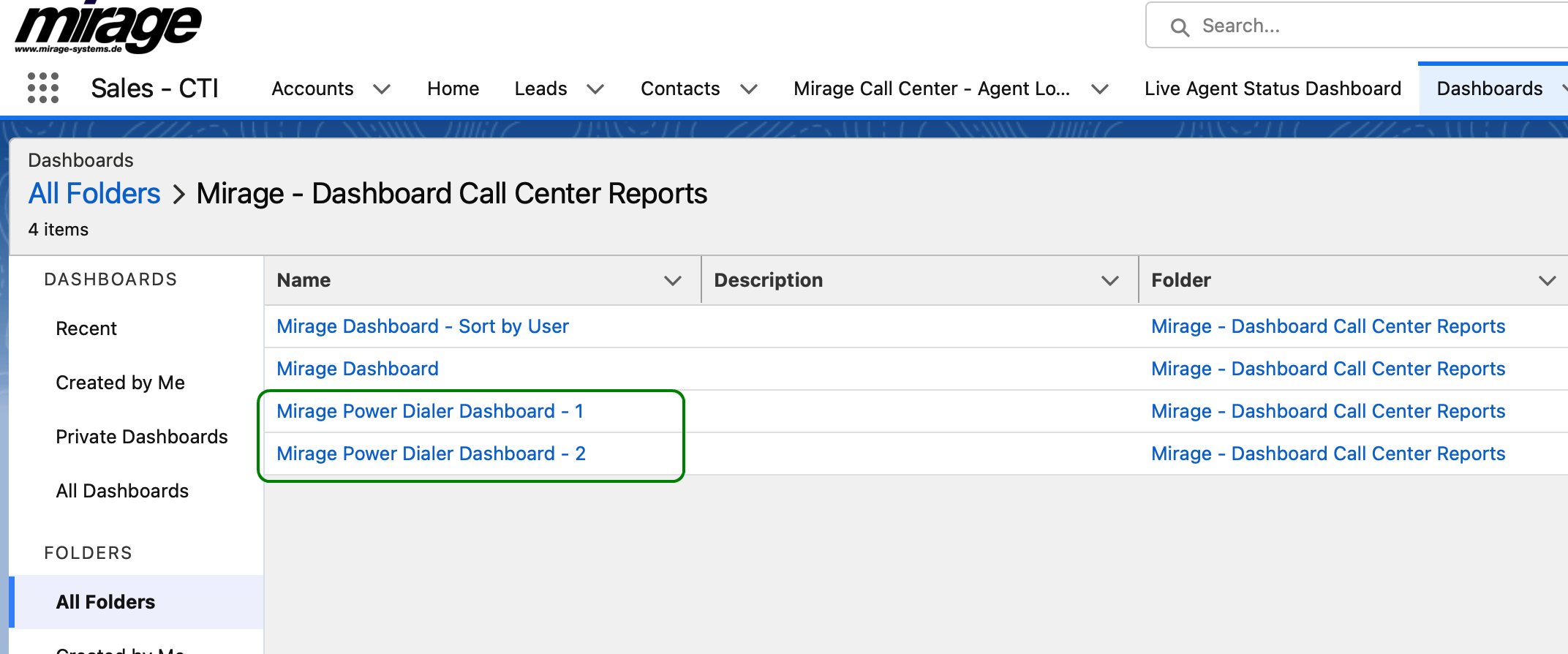Click folder link in Mirage Dashboard row
Viewport: 1568px width, 654px height.
(1328, 369)
